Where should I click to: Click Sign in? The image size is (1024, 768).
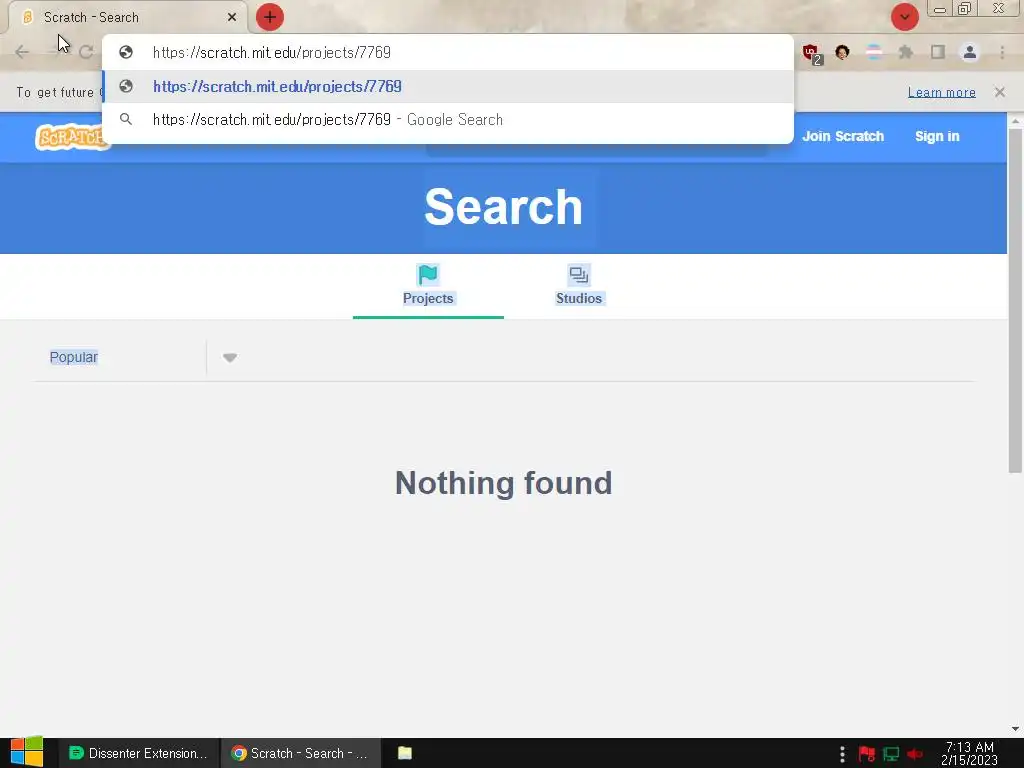(x=937, y=136)
